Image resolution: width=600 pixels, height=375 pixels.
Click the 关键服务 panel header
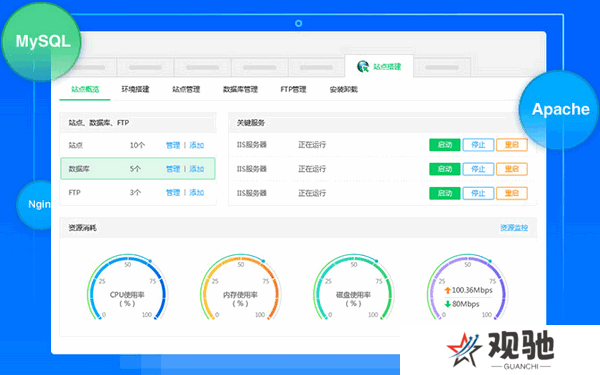(x=382, y=123)
